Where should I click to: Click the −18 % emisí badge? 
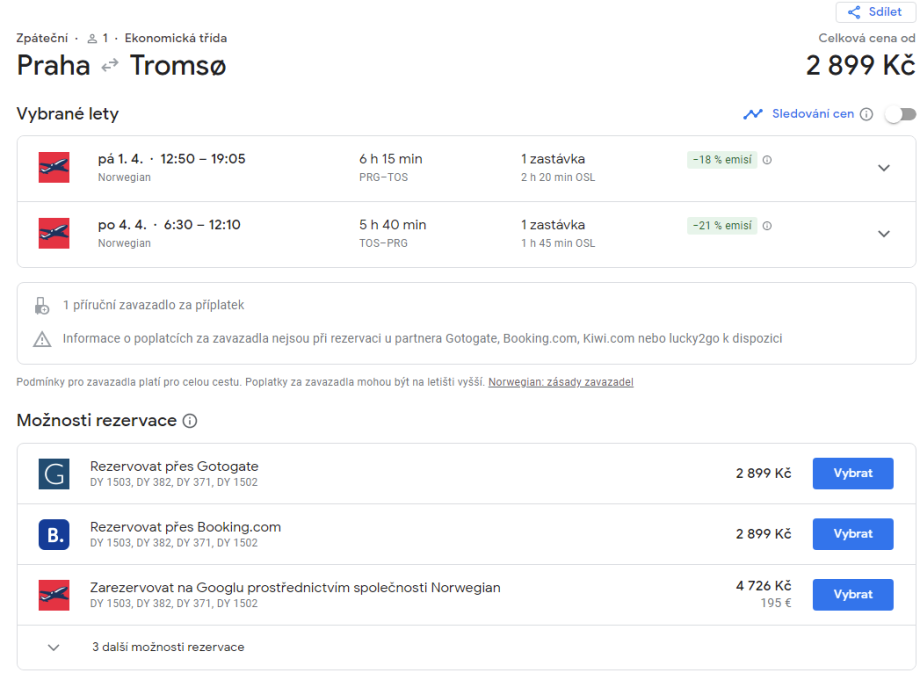click(722, 160)
